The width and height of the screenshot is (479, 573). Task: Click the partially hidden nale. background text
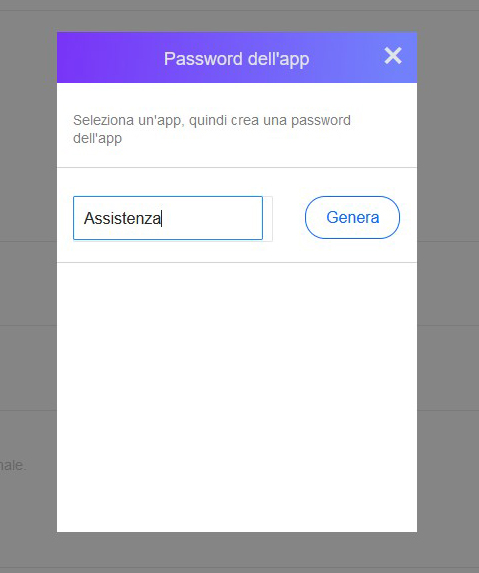click(x=13, y=465)
